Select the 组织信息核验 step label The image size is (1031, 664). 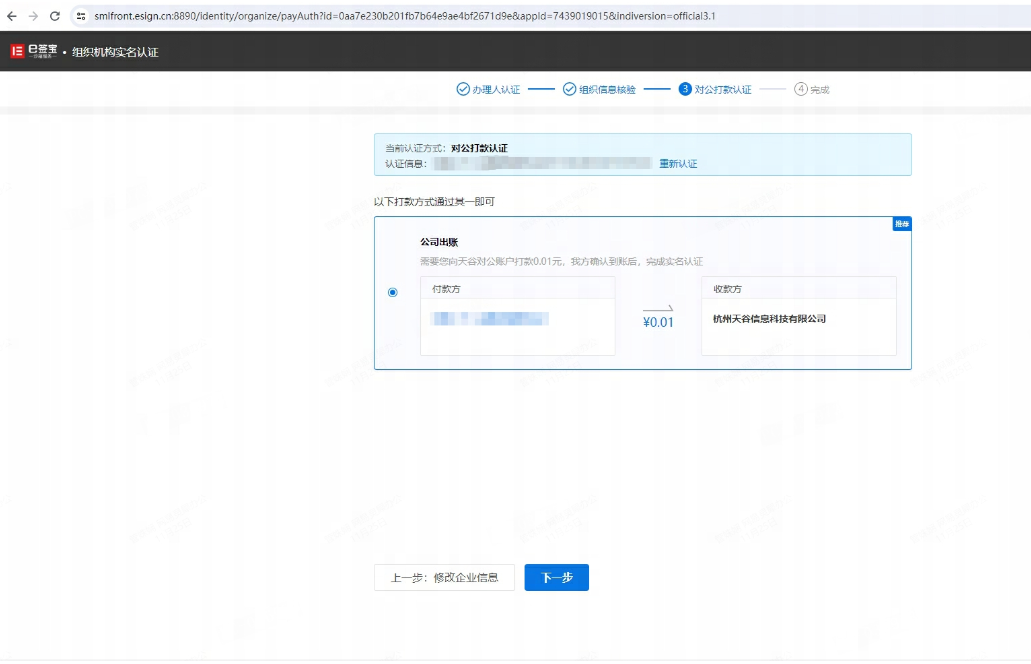[x=607, y=89]
